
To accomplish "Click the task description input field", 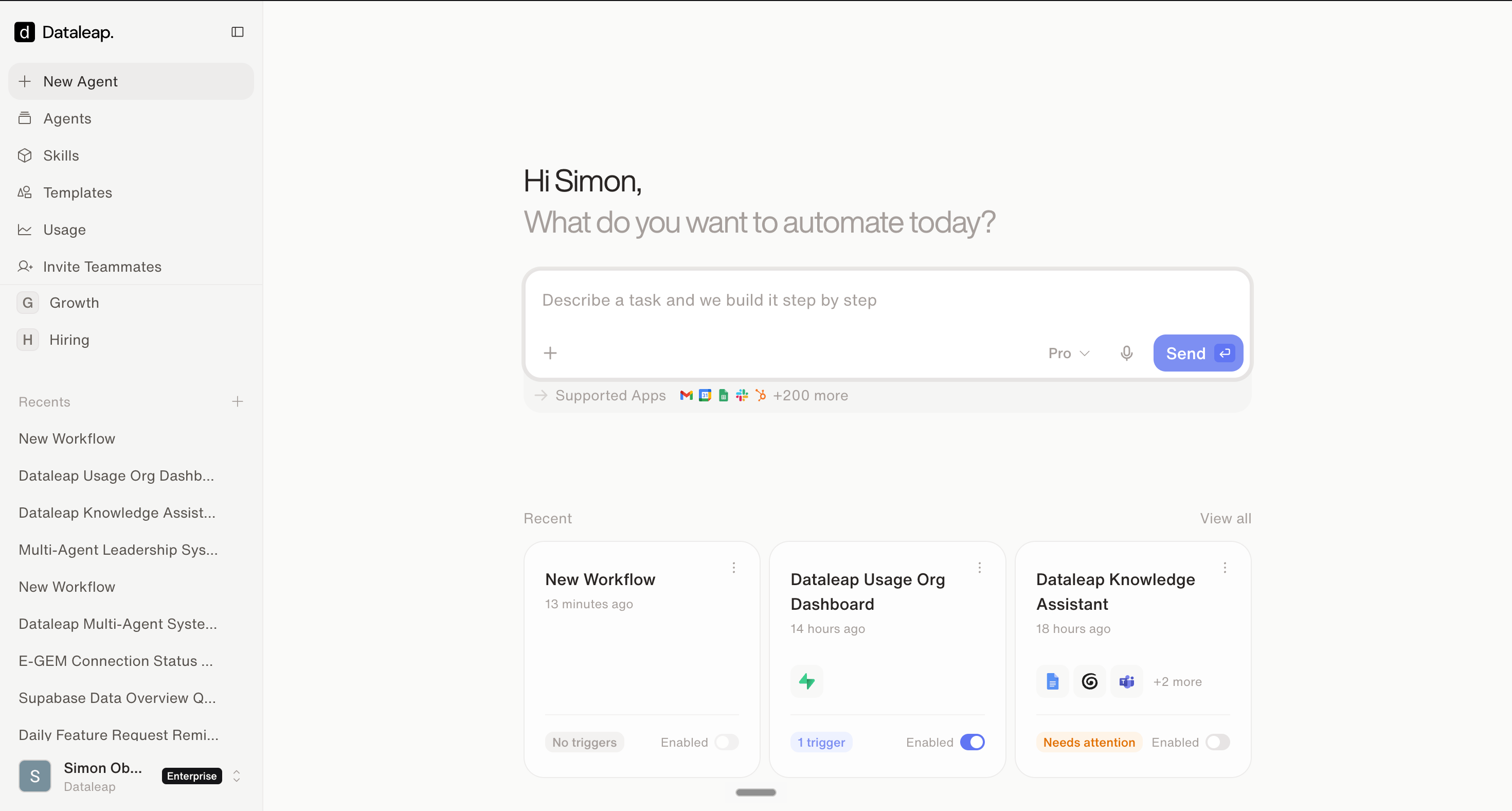I will (x=887, y=301).
